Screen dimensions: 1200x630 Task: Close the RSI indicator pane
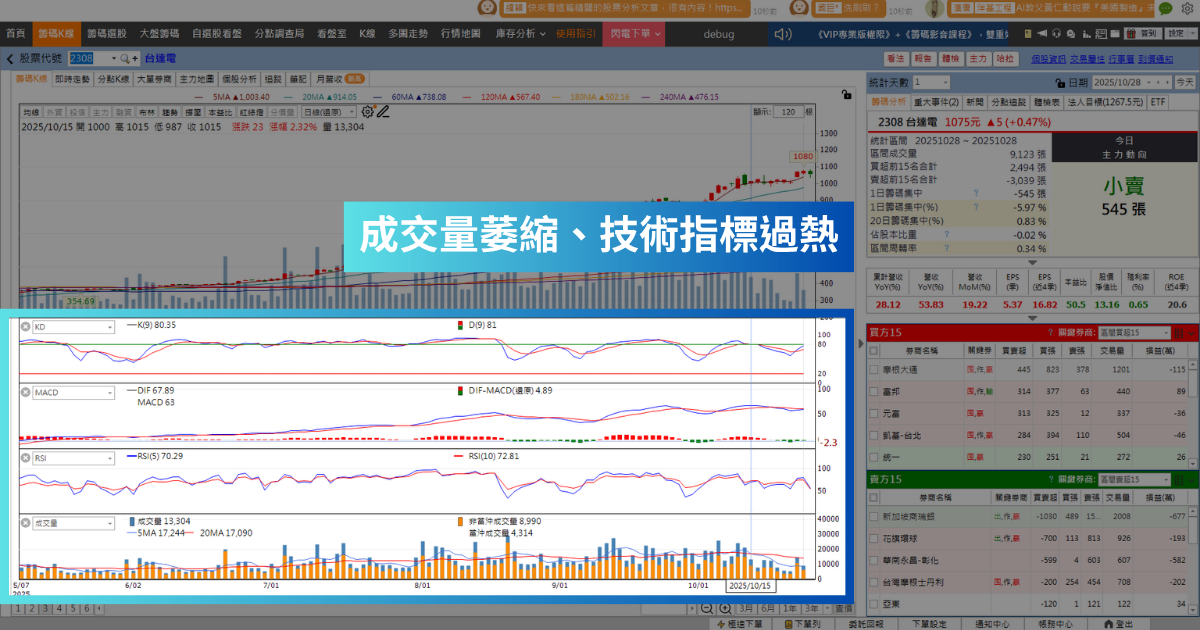[x=26, y=458]
